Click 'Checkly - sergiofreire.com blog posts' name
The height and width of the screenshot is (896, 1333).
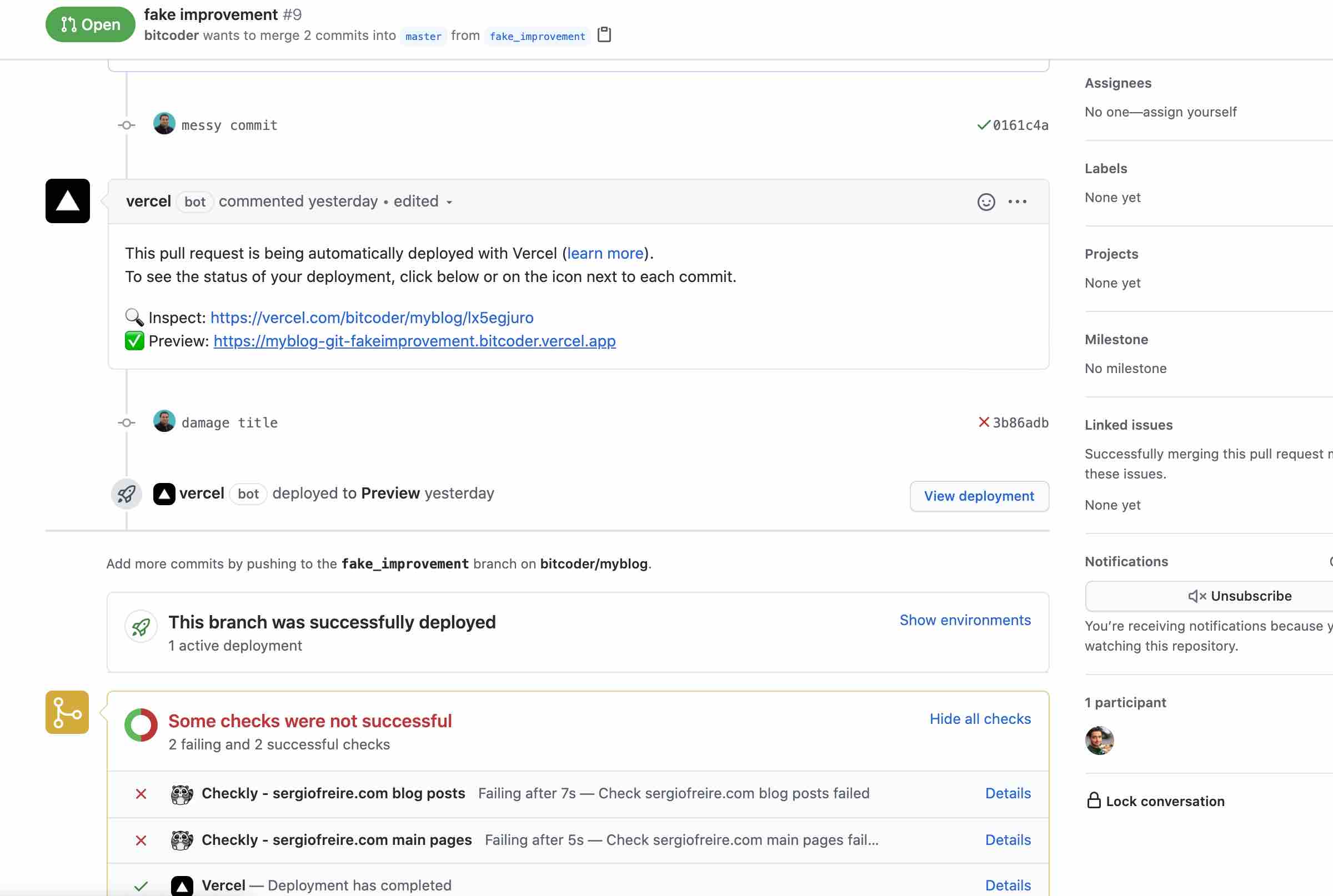[333, 793]
